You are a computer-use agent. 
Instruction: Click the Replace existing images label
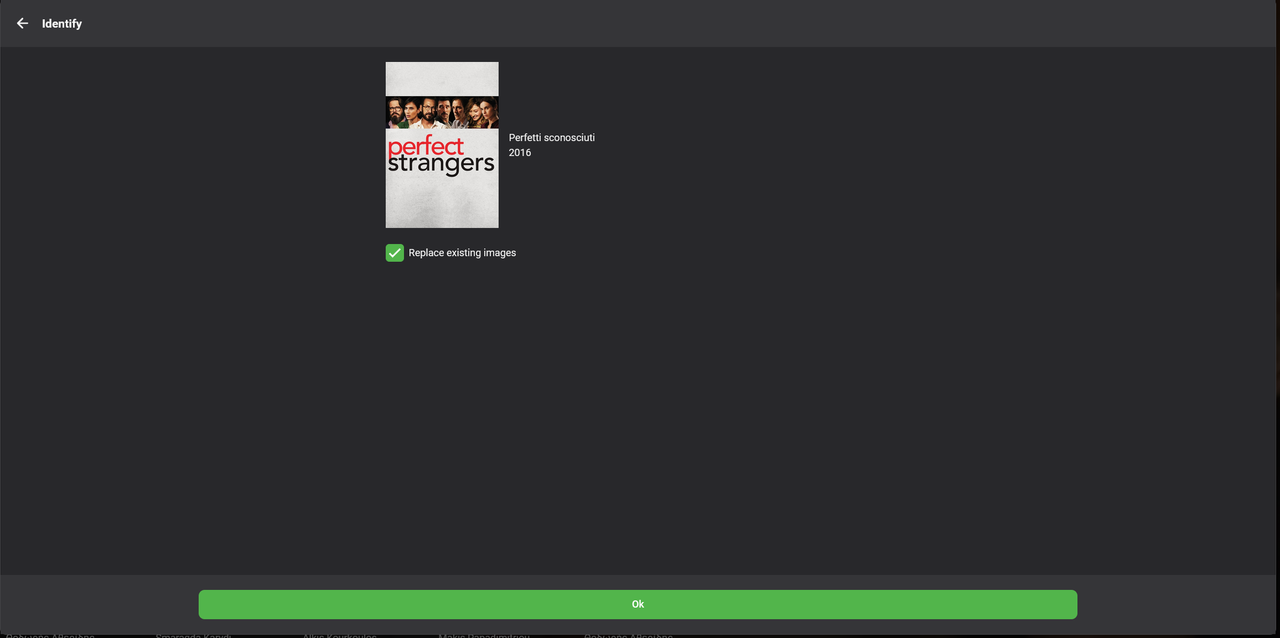[462, 253]
